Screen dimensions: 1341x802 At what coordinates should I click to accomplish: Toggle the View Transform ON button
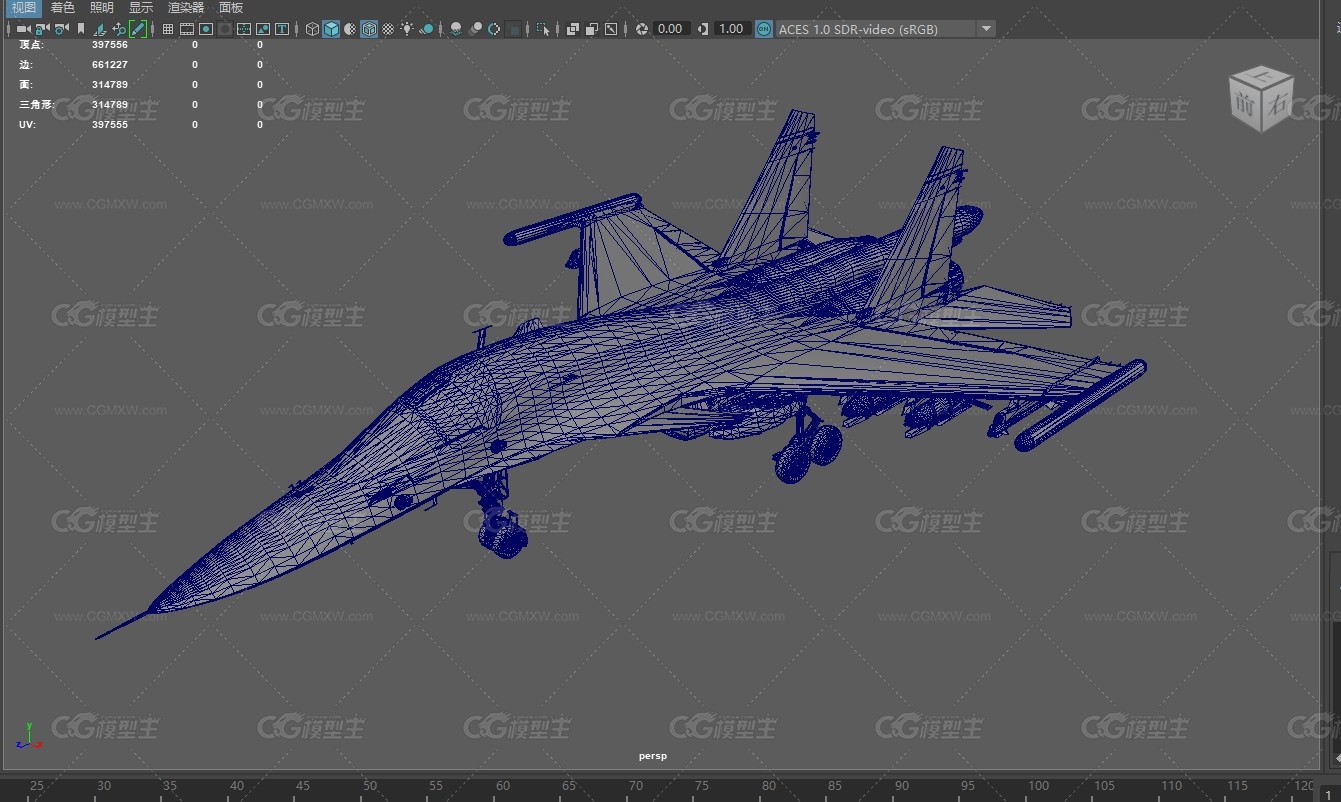pyautogui.click(x=764, y=29)
